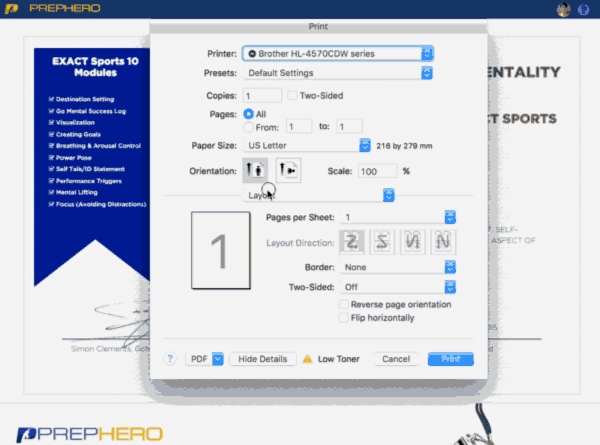Open the Paper Size US Letter dropdown
Viewport: 600px width, 445px height.
pyautogui.click(x=307, y=145)
